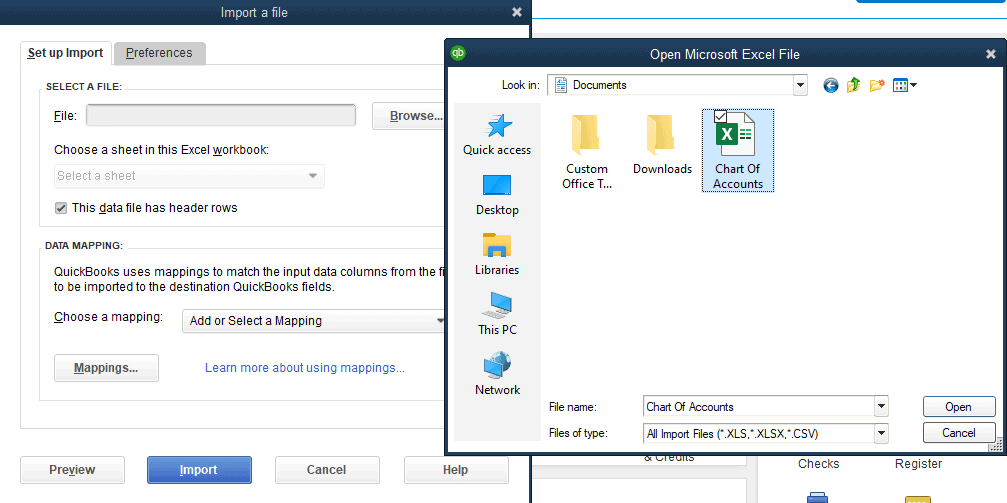Expand the File name dropdown arrow
Image resolution: width=1007 pixels, height=503 pixels.
coord(882,406)
